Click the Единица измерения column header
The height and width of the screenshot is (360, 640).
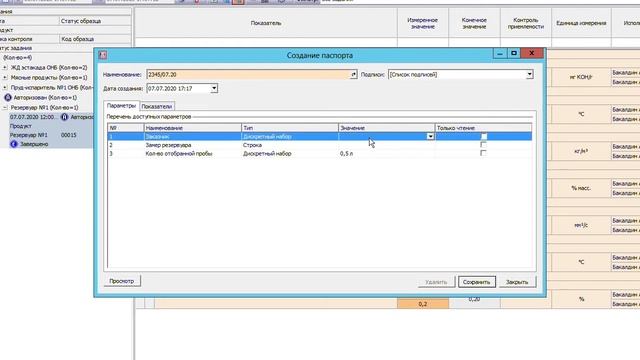tap(581, 23)
